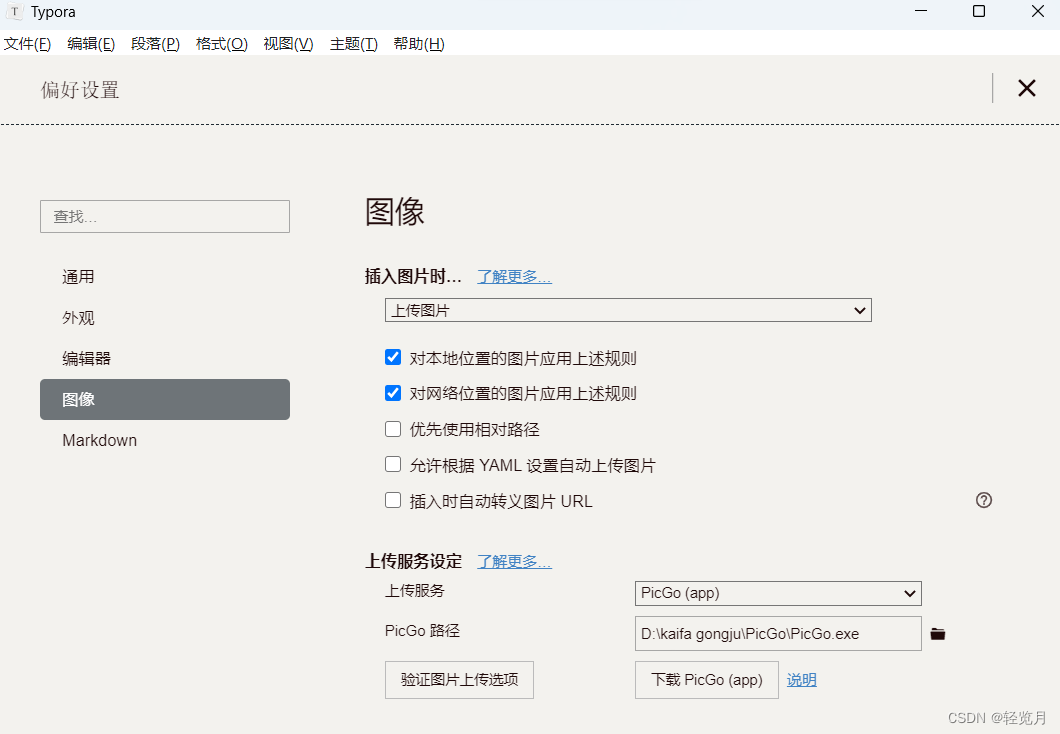The width and height of the screenshot is (1060, 734).
Task: Close the preferences panel with the X icon
Action: 1026,88
